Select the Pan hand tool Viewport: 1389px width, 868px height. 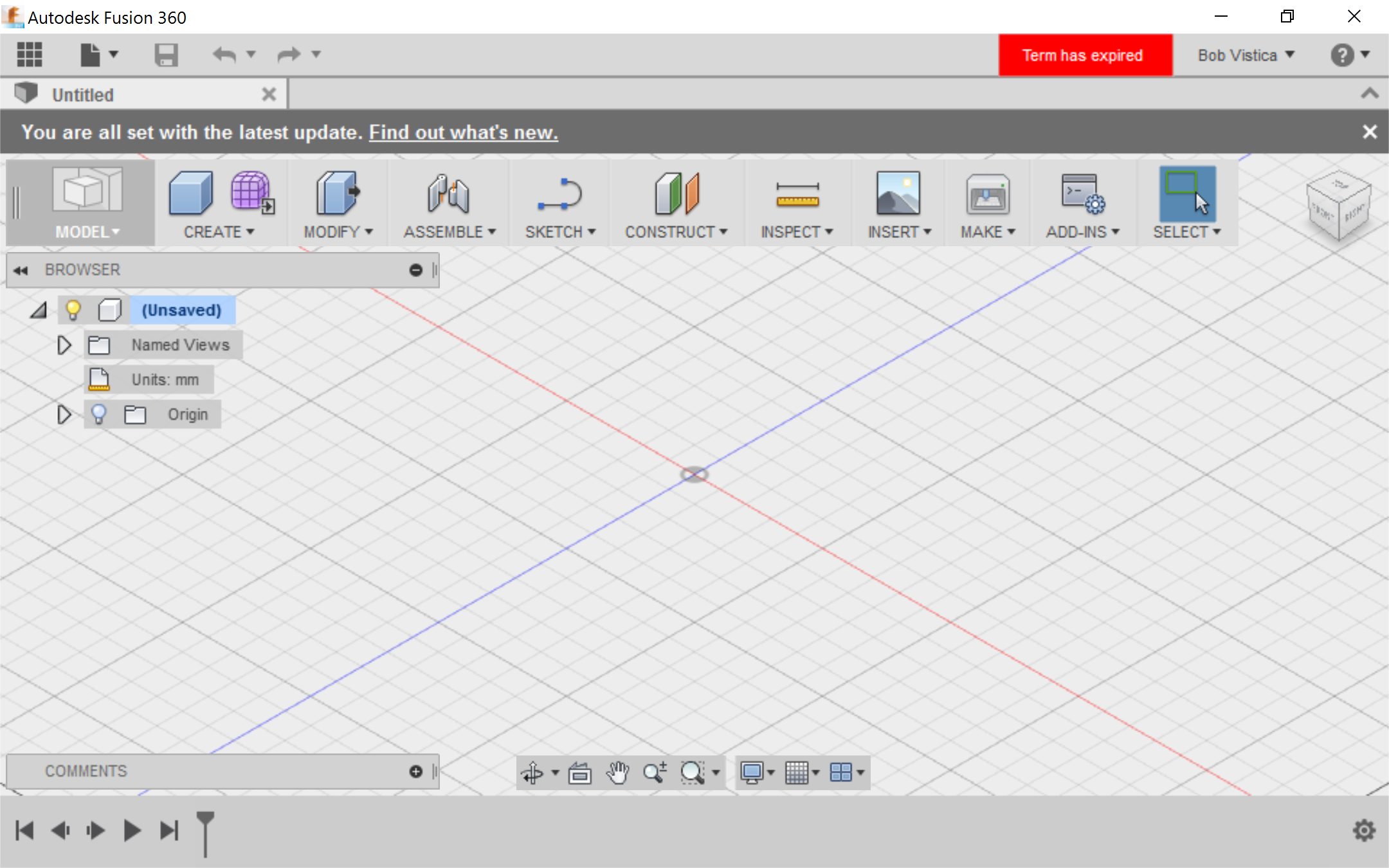[x=617, y=772]
